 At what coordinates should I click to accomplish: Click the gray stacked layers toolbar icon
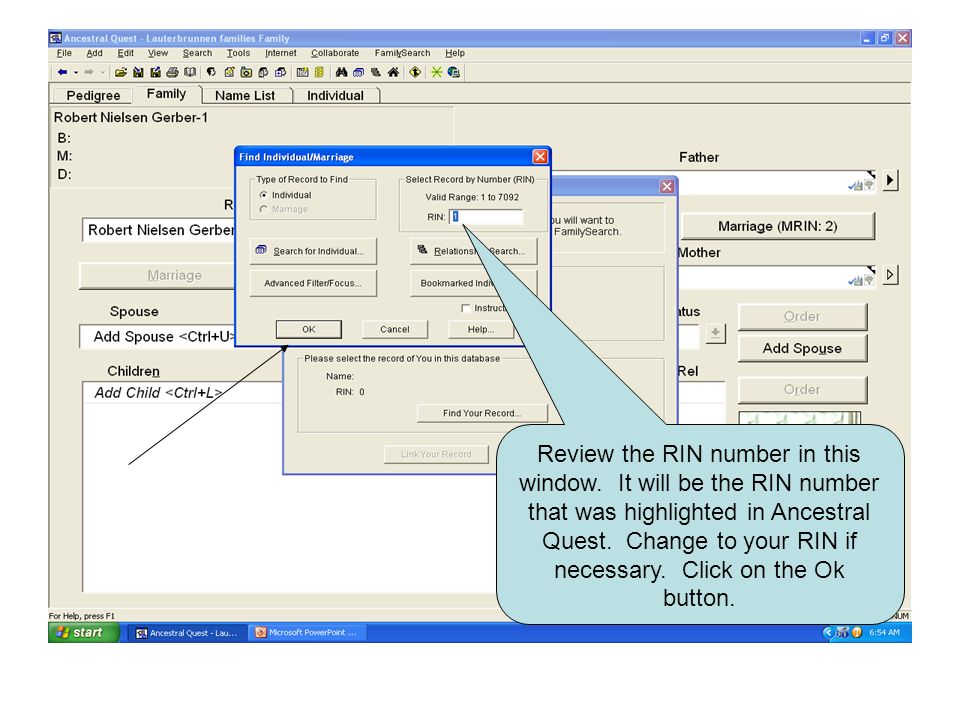[x=376, y=72]
